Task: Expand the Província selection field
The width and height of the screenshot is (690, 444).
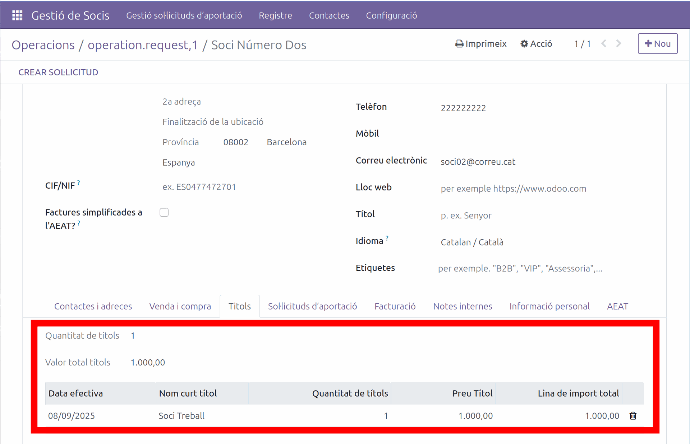Action: 181,142
